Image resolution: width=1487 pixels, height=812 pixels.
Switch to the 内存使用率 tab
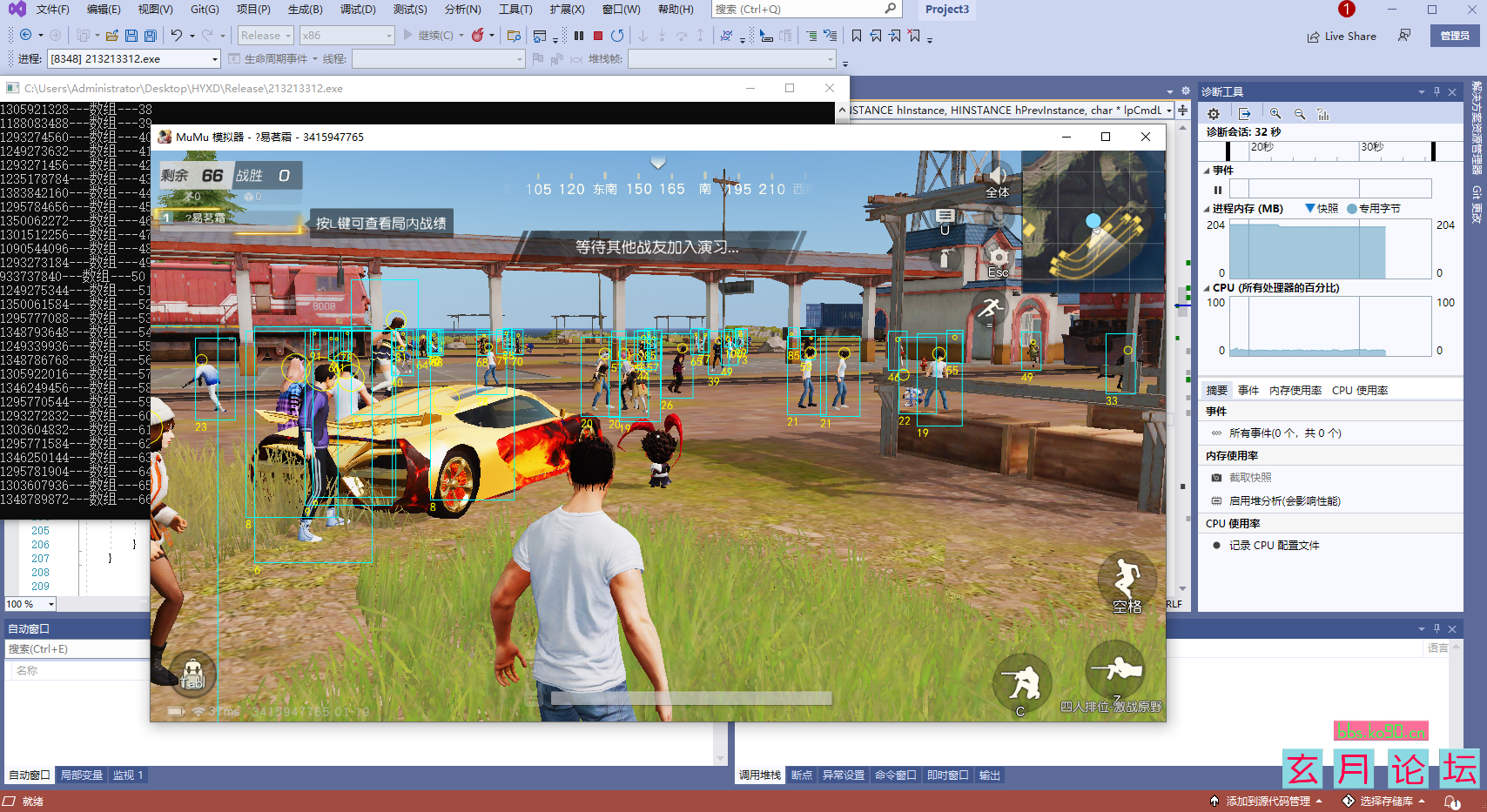point(1295,391)
